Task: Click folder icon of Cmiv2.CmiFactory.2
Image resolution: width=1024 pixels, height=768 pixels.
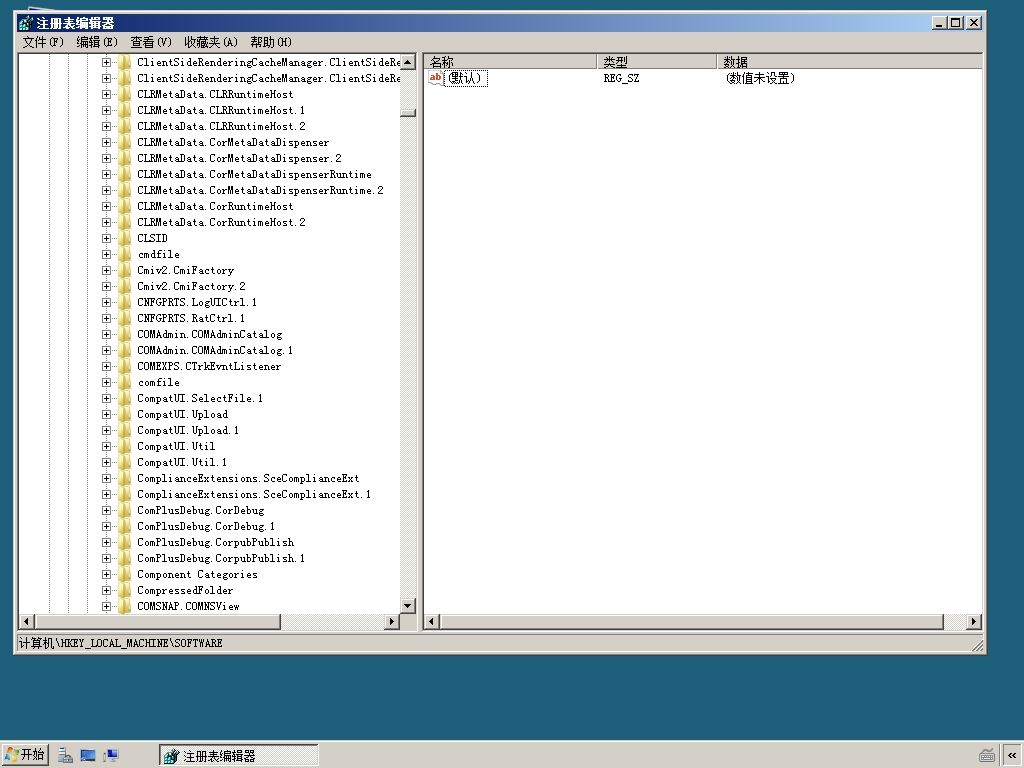Action: [124, 287]
